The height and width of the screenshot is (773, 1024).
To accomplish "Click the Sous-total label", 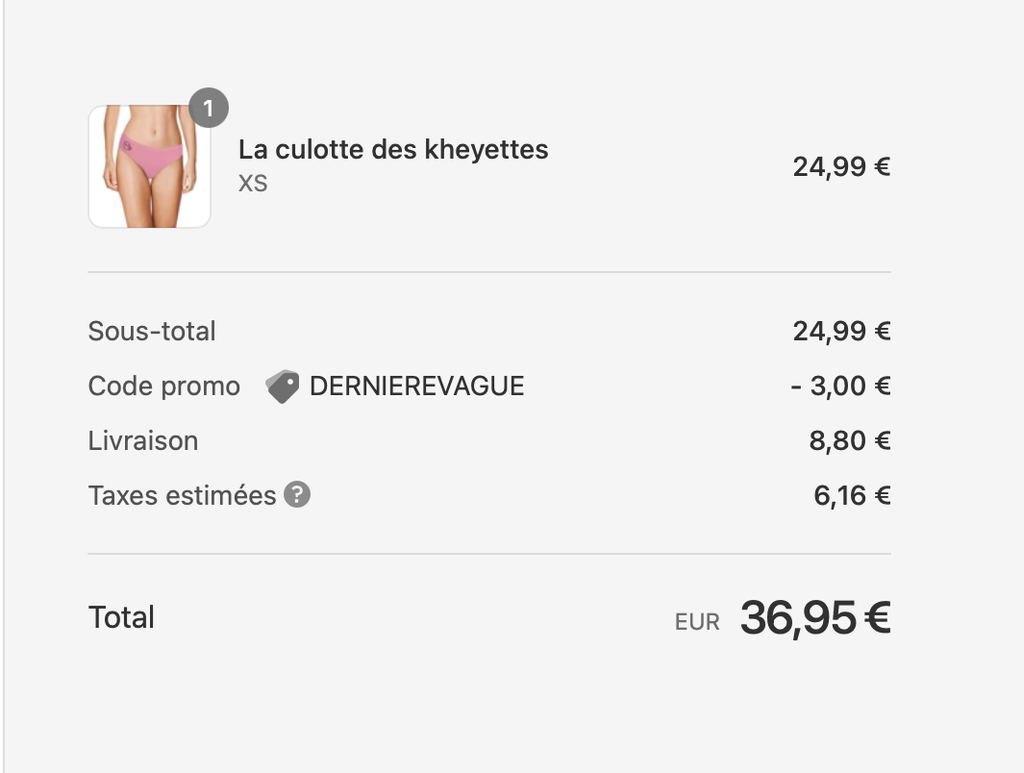I will [x=152, y=331].
